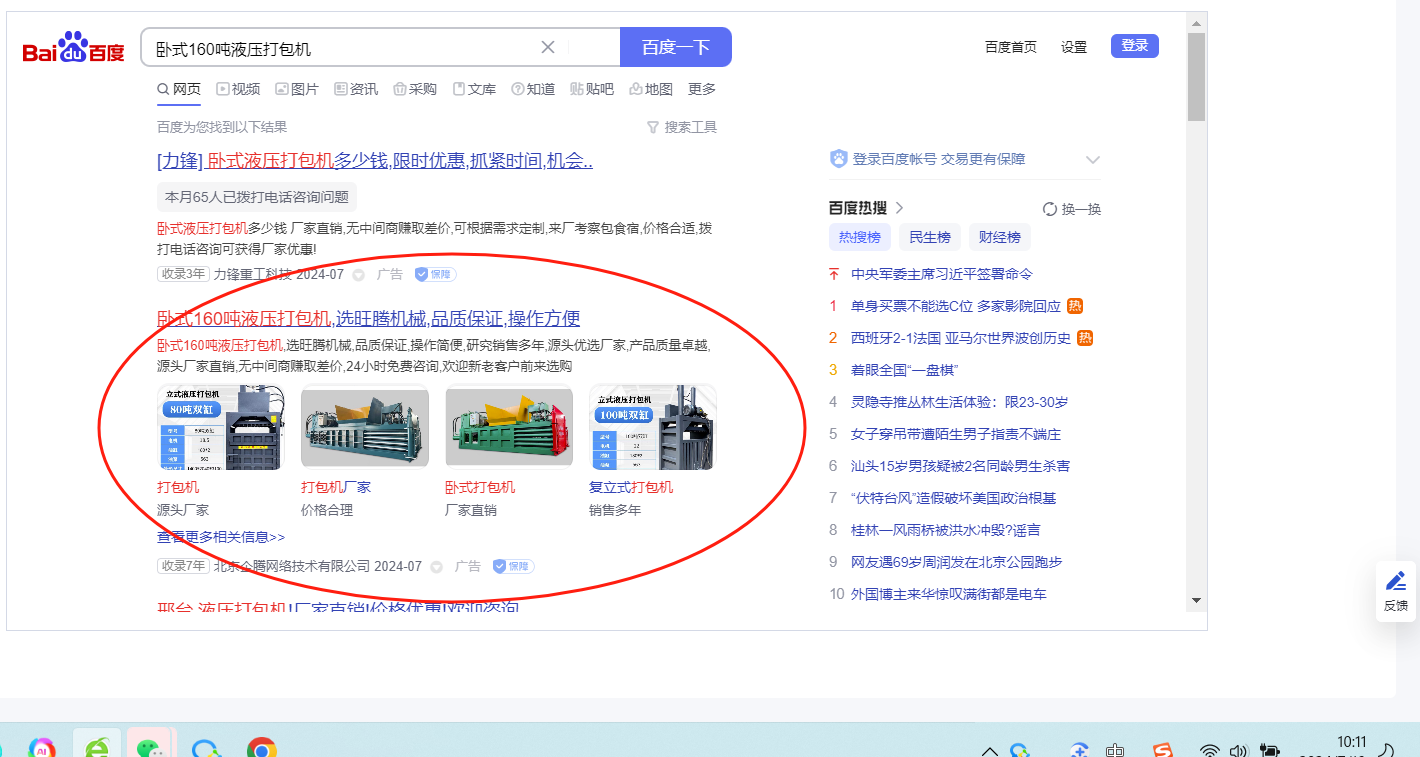Open the 查看更多相关信息 link
Screen dimensions: 1420x757
[x=221, y=537]
